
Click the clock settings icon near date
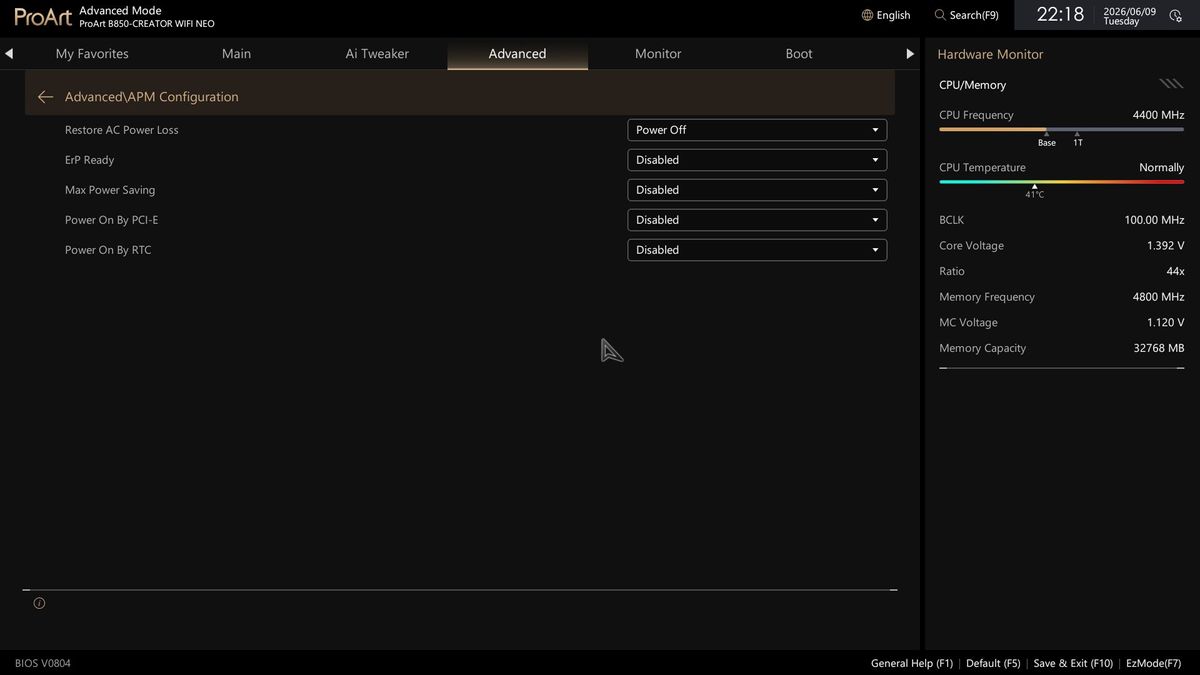coord(1175,16)
